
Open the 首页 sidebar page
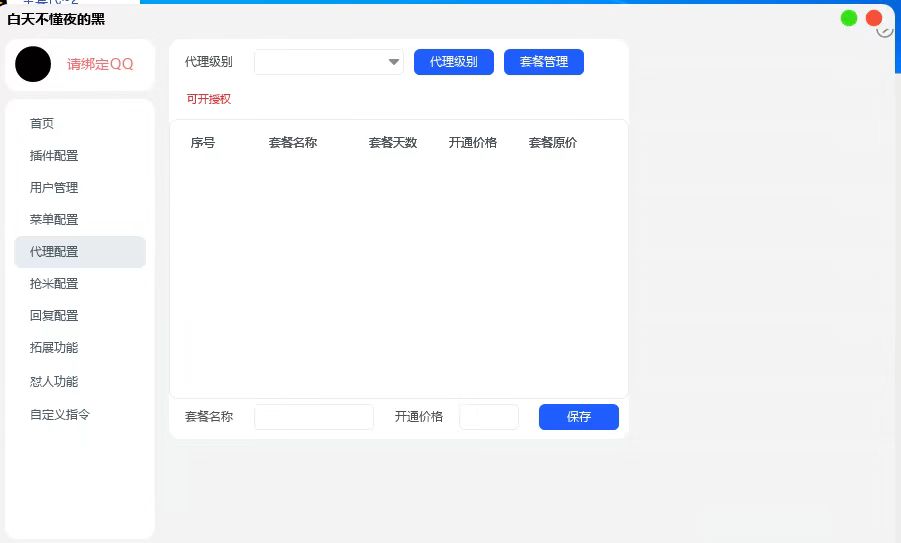pyautogui.click(x=42, y=124)
